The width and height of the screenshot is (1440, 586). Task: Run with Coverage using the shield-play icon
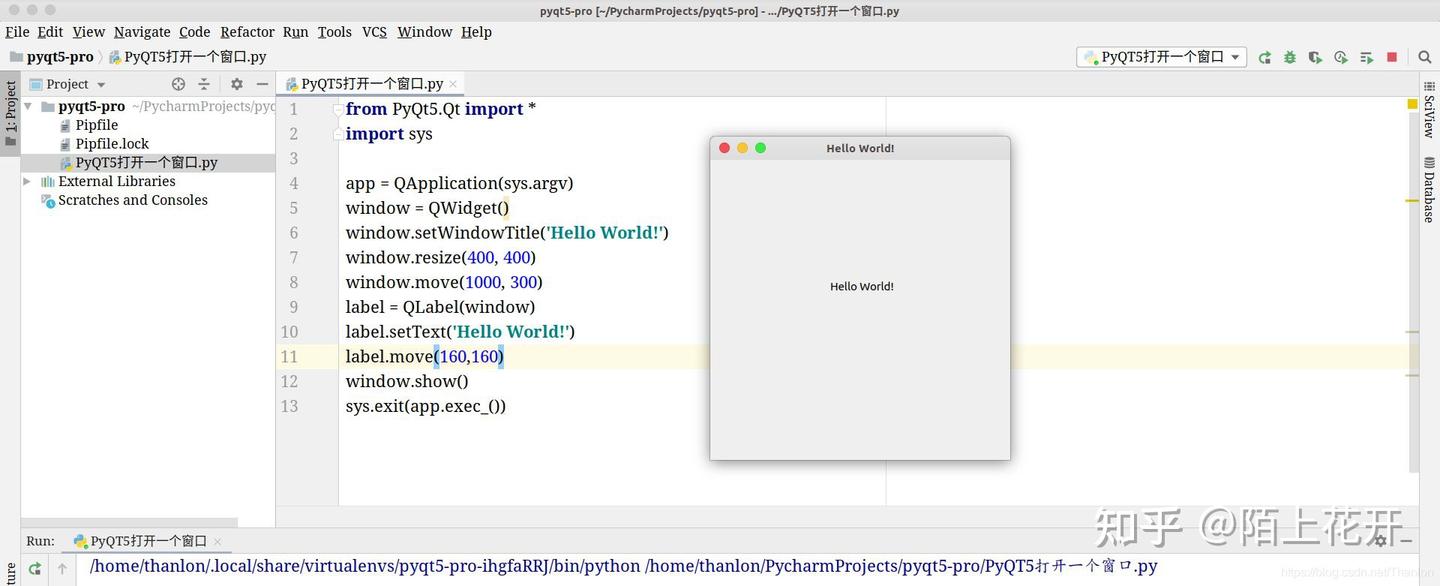[x=1315, y=57]
